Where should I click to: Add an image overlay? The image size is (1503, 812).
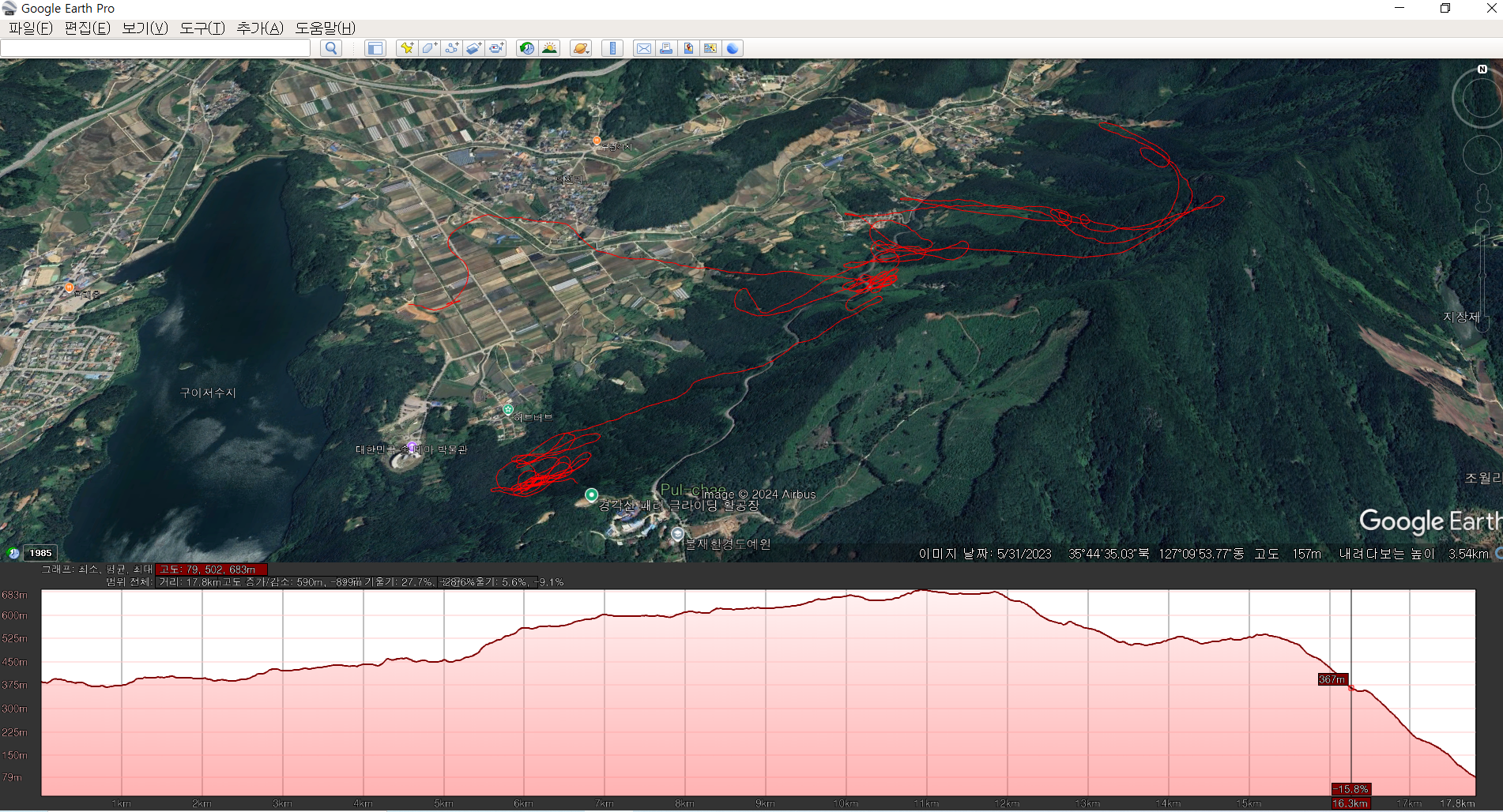click(x=473, y=48)
